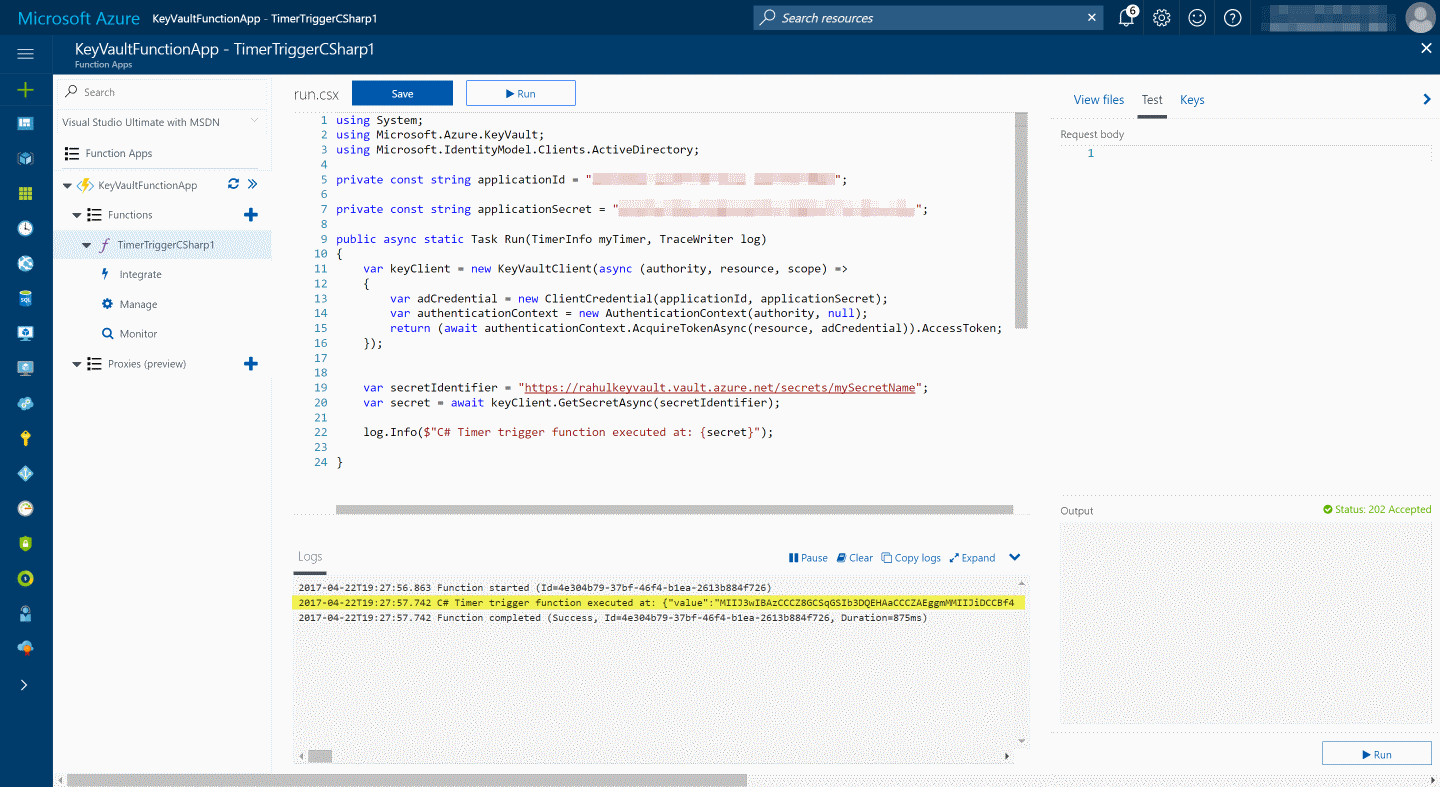Viewport: 1440px width, 787px height.
Task: Open the Resource groups cube icon
Action: pyautogui.click(x=26, y=158)
